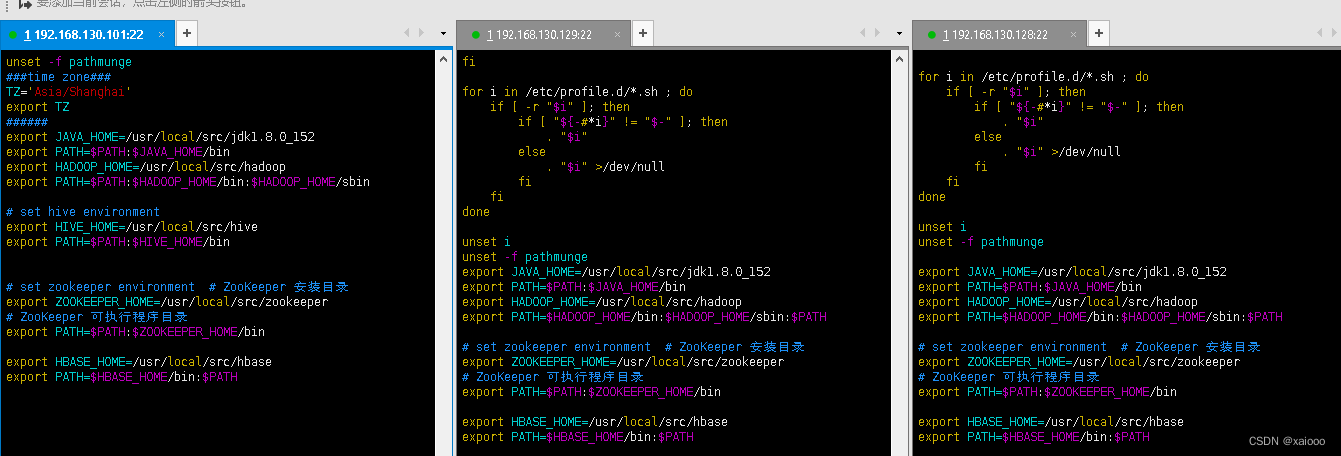Click 'export JAVA_HOME' line in the 192.168.130.129 pane
The width and height of the screenshot is (1341, 456).
[x=617, y=271]
